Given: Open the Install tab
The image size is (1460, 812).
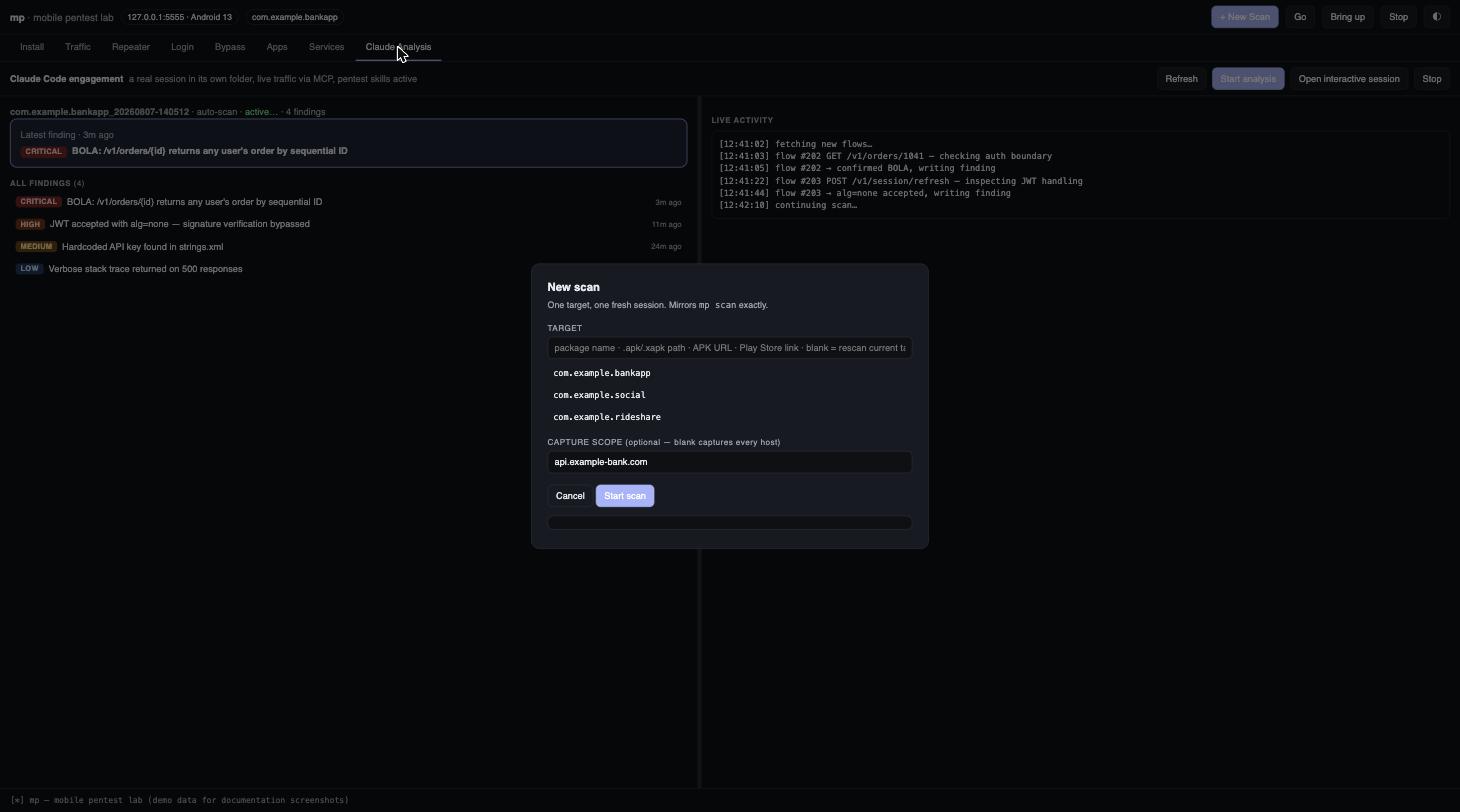Looking at the screenshot, I should [32, 47].
